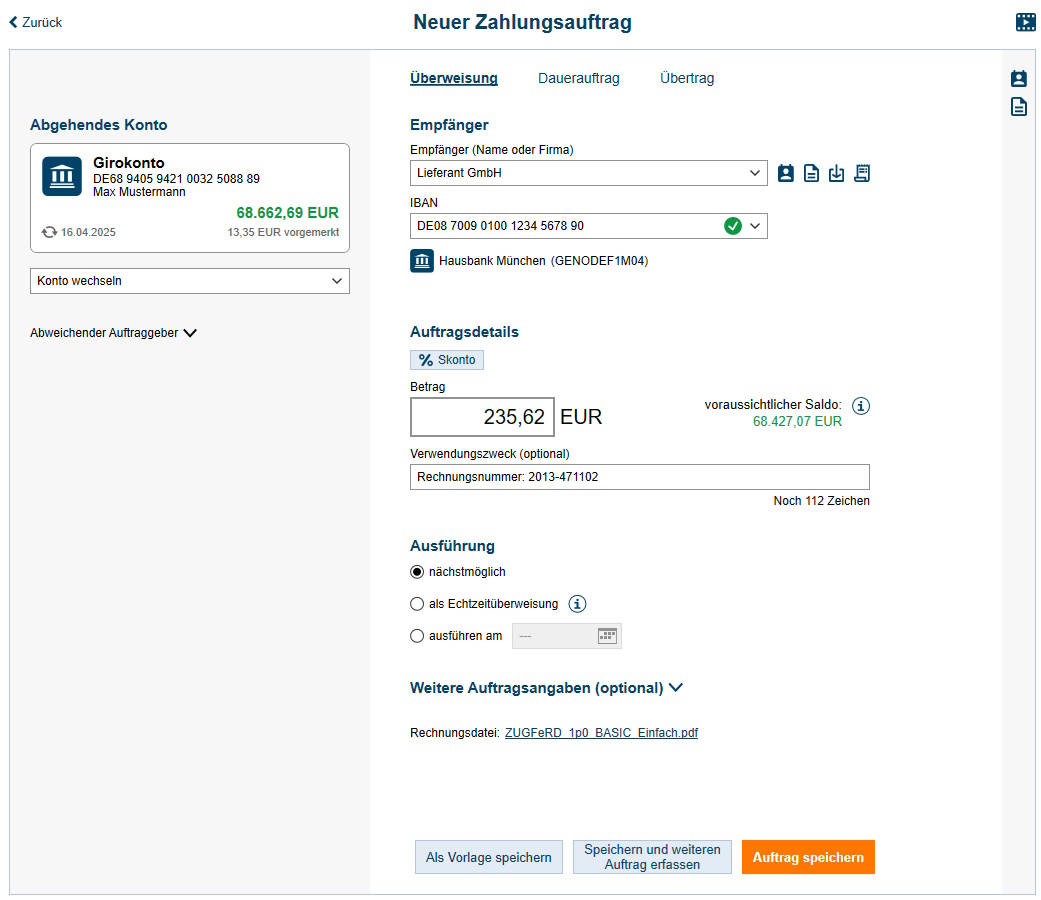Screen dimensions: 1041x900
Task: Click the orange 'Auftrag speichern' button
Action: coord(808,857)
